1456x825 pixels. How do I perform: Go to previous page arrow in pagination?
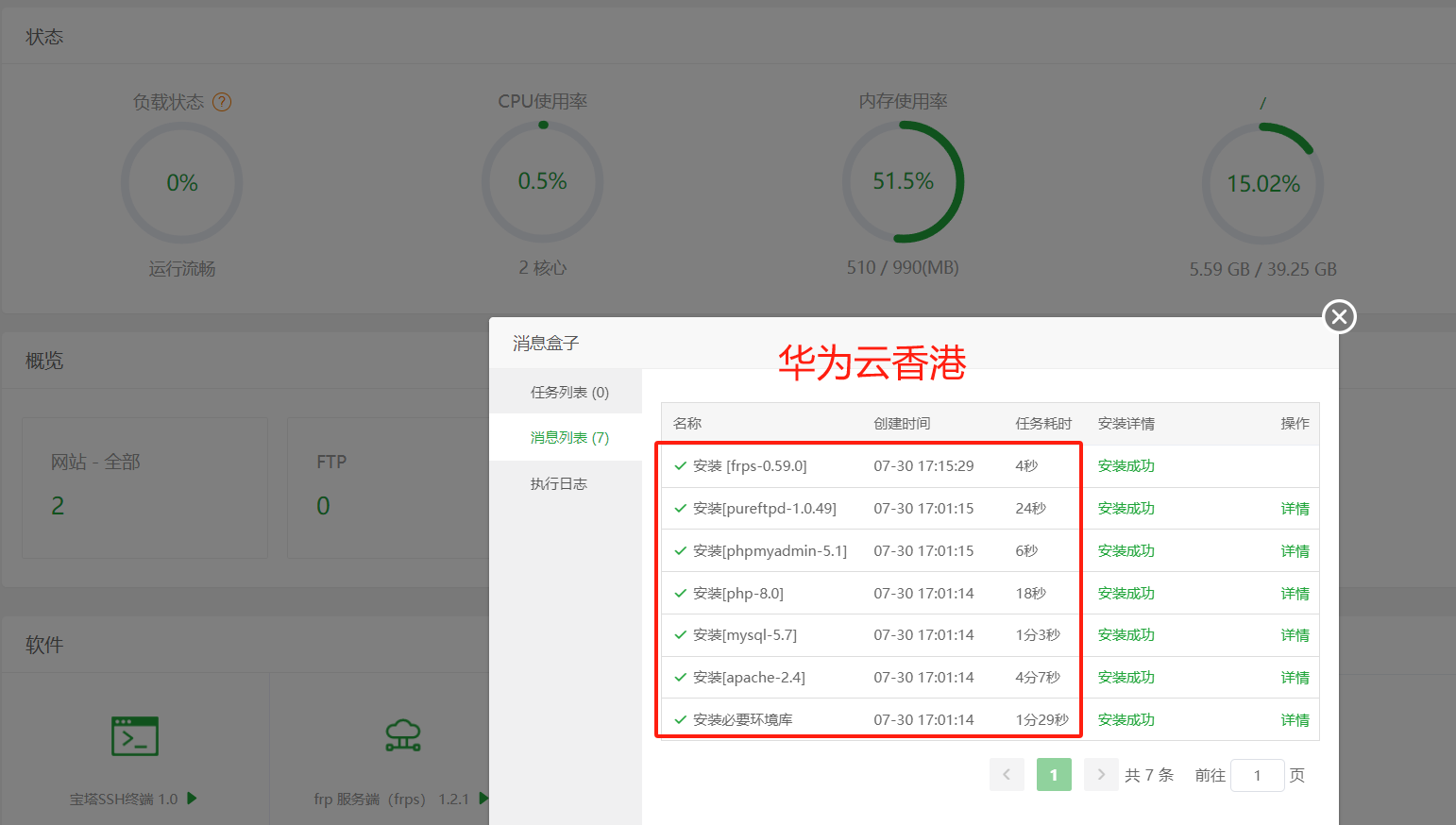(x=1007, y=775)
